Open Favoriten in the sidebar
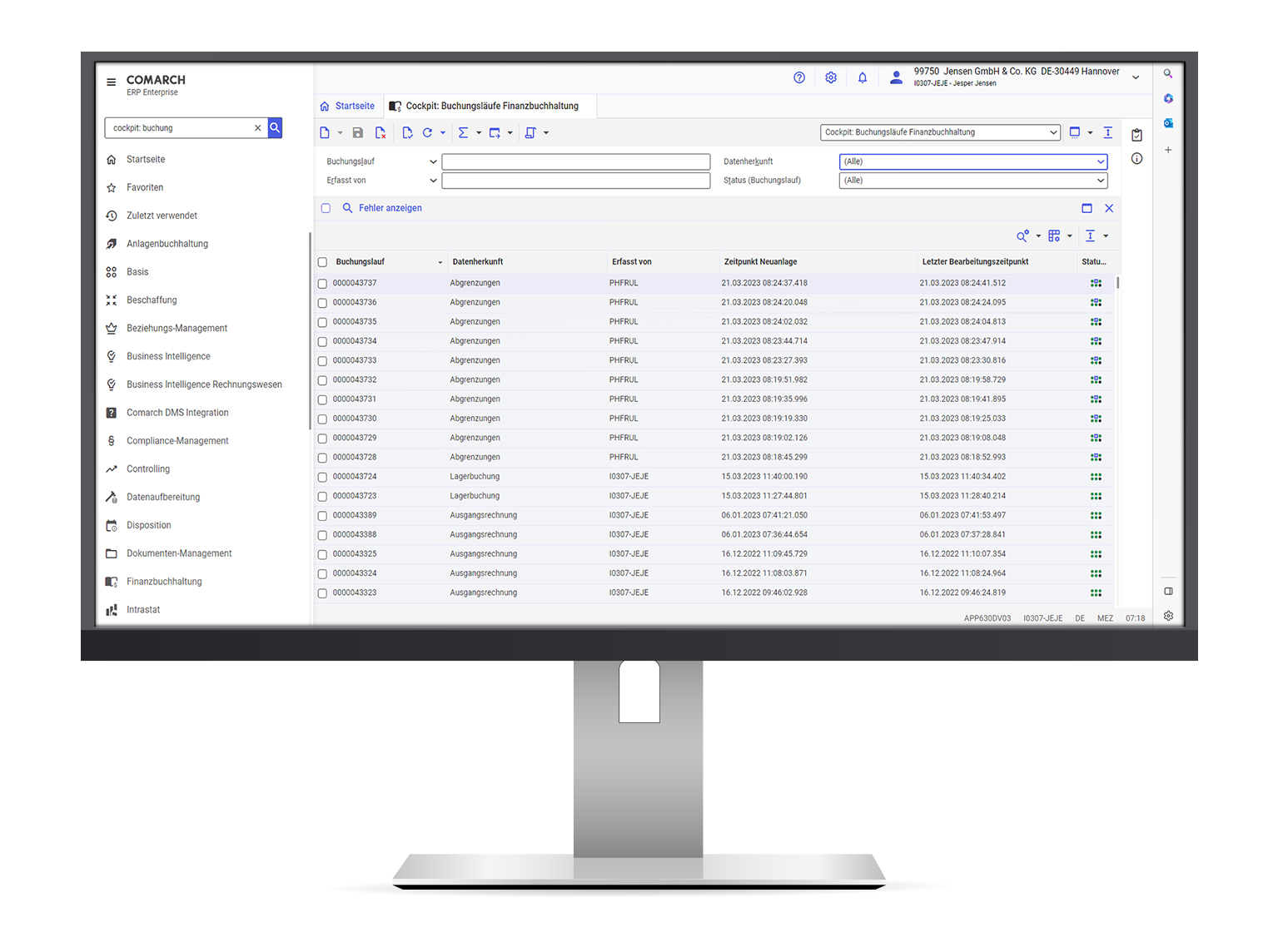This screenshot has width=1278, height=952. click(x=145, y=188)
